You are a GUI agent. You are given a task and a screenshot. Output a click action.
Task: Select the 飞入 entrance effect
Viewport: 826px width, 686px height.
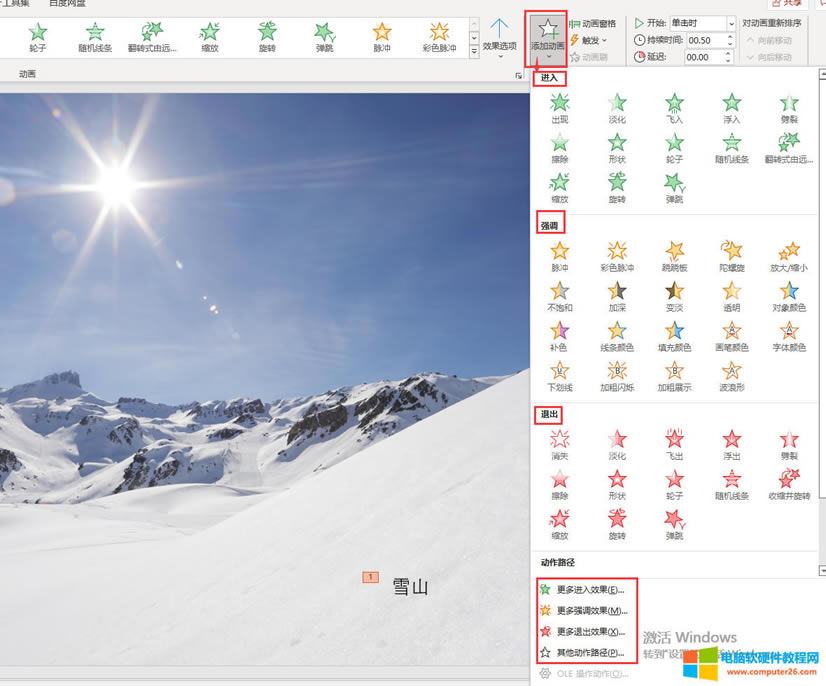675,107
